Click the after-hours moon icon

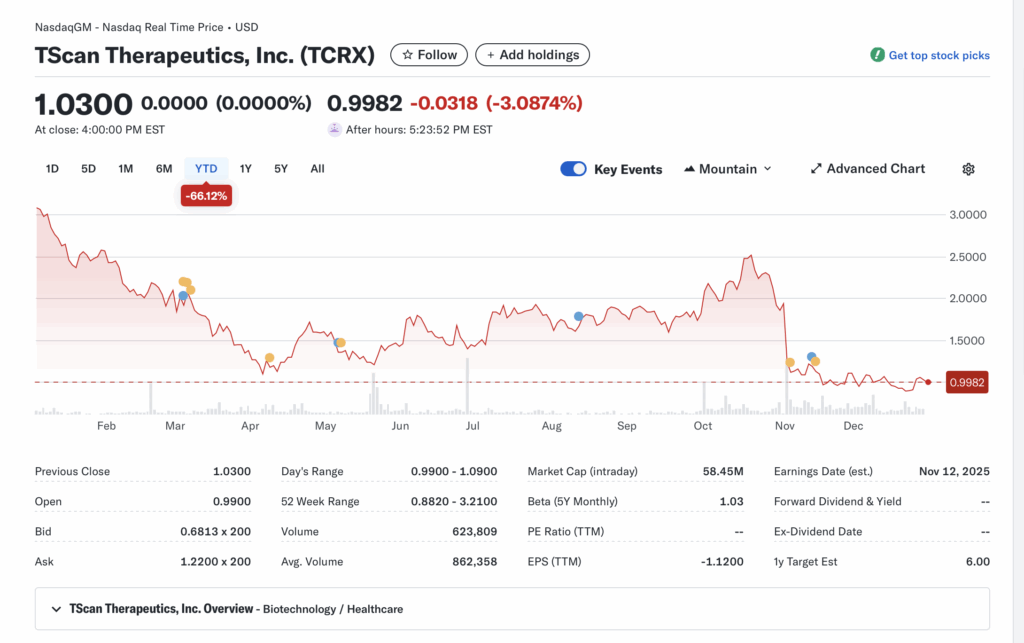pos(334,129)
